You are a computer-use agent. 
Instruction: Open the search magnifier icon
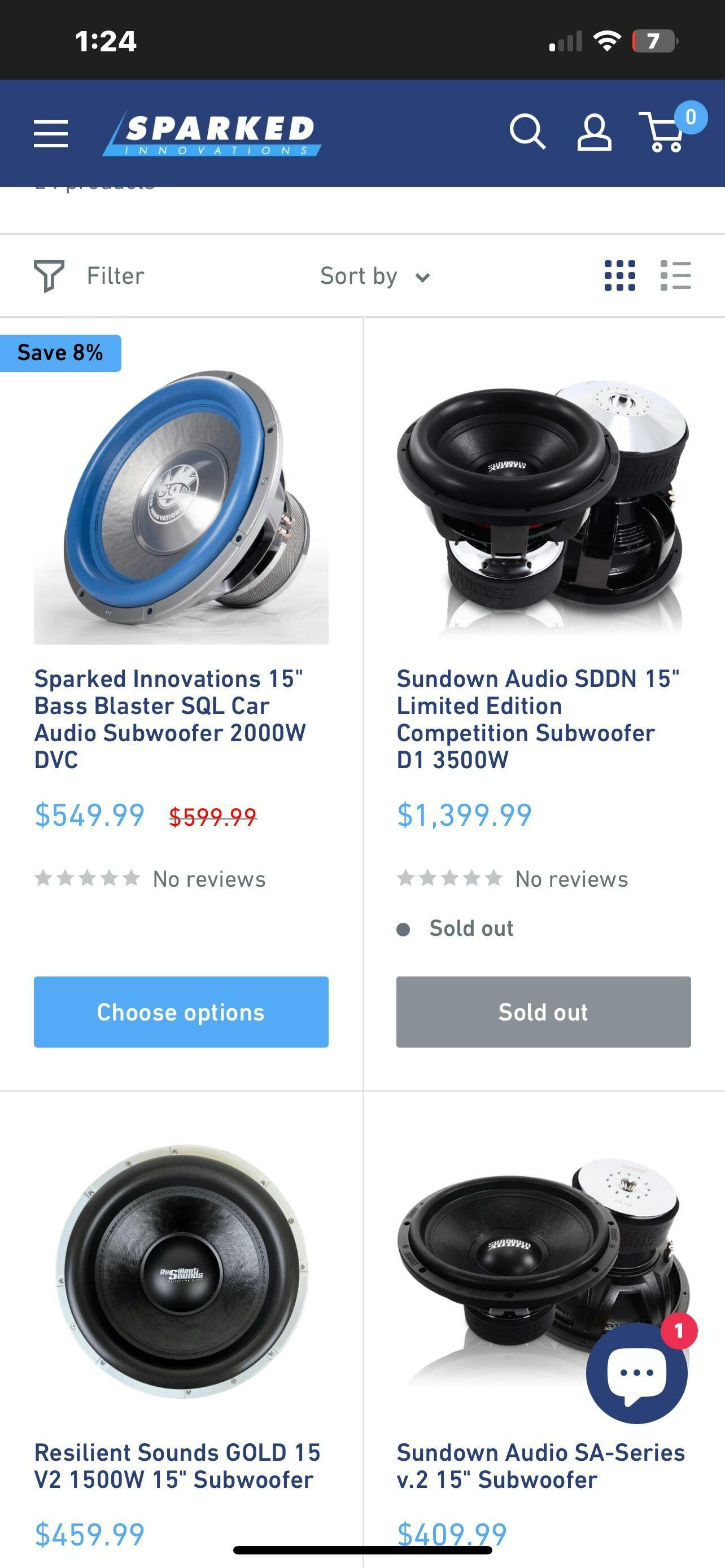(x=527, y=132)
